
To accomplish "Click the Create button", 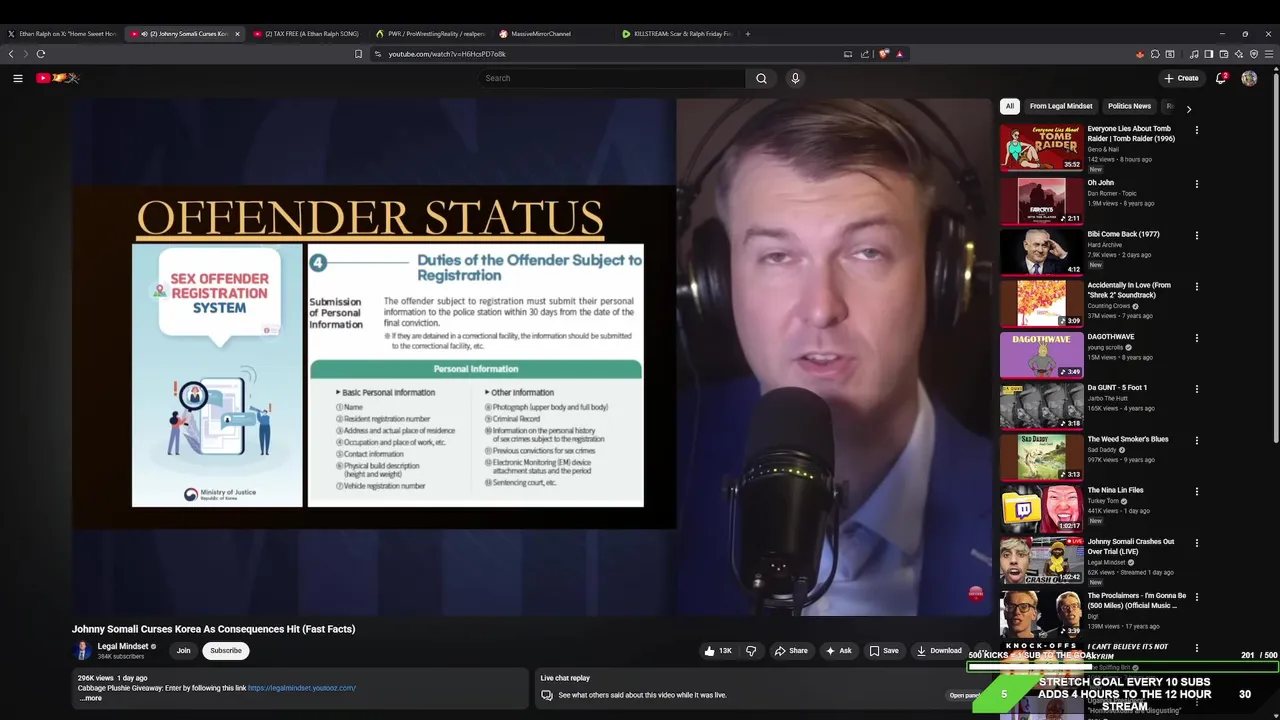I will pos(1181,78).
